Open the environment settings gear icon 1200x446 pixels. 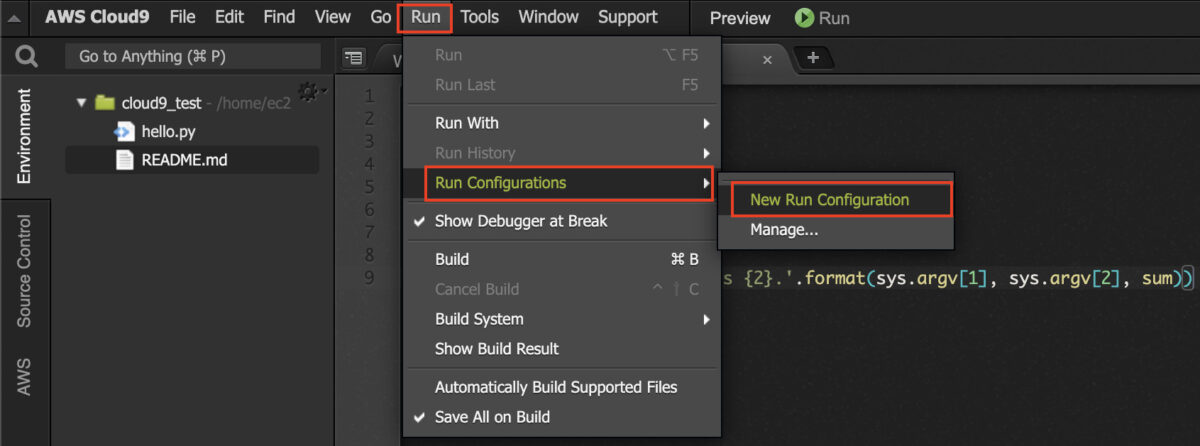click(308, 91)
